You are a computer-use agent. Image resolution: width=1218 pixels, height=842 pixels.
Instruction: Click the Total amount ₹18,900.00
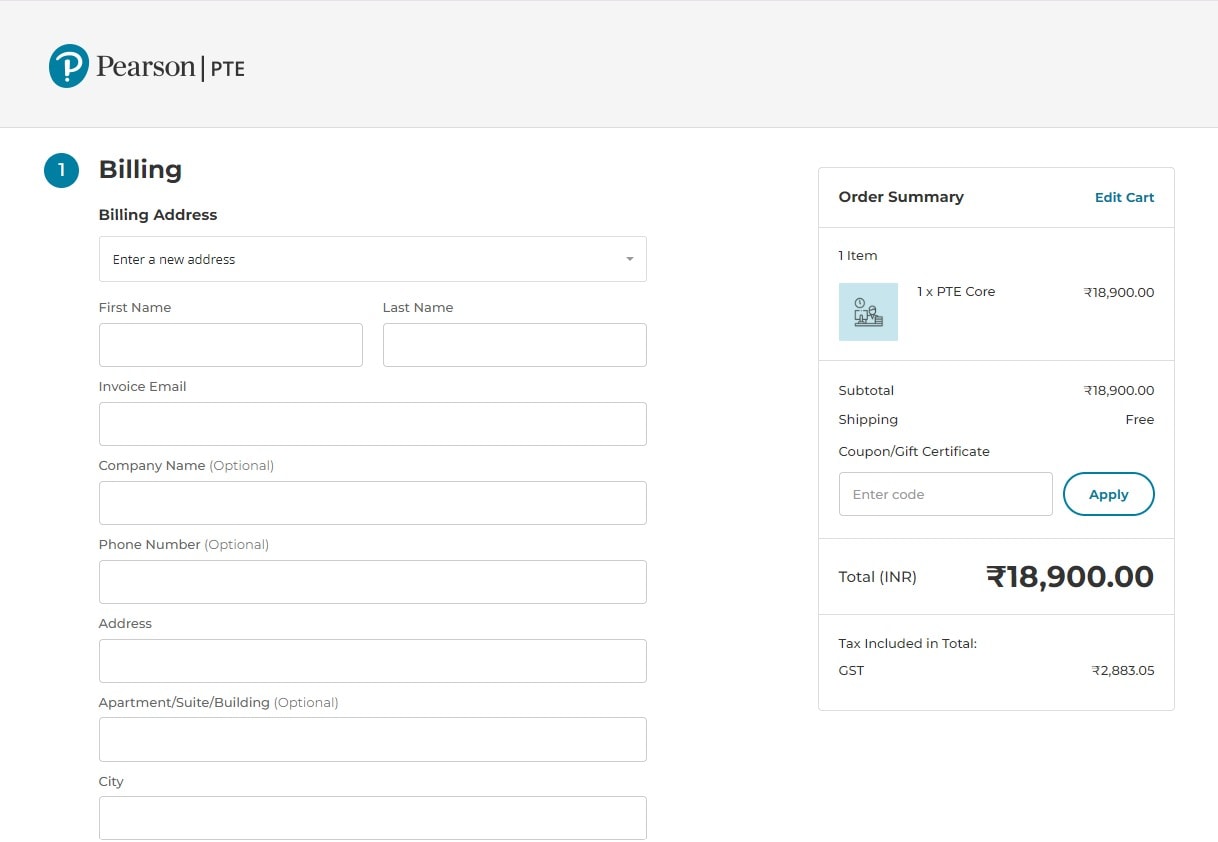click(x=1070, y=576)
